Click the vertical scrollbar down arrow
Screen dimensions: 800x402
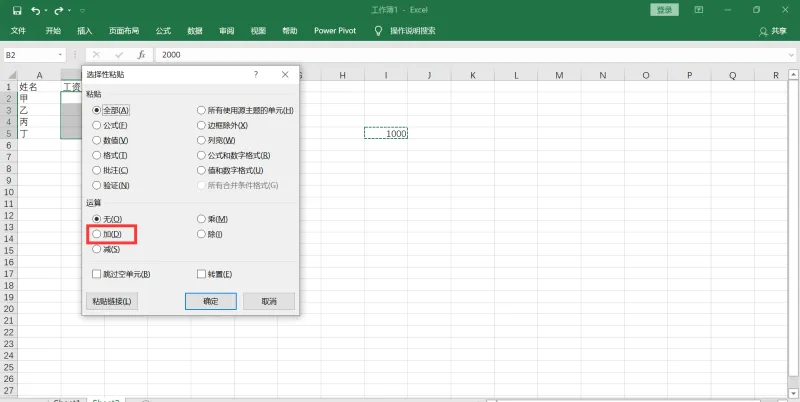click(793, 393)
